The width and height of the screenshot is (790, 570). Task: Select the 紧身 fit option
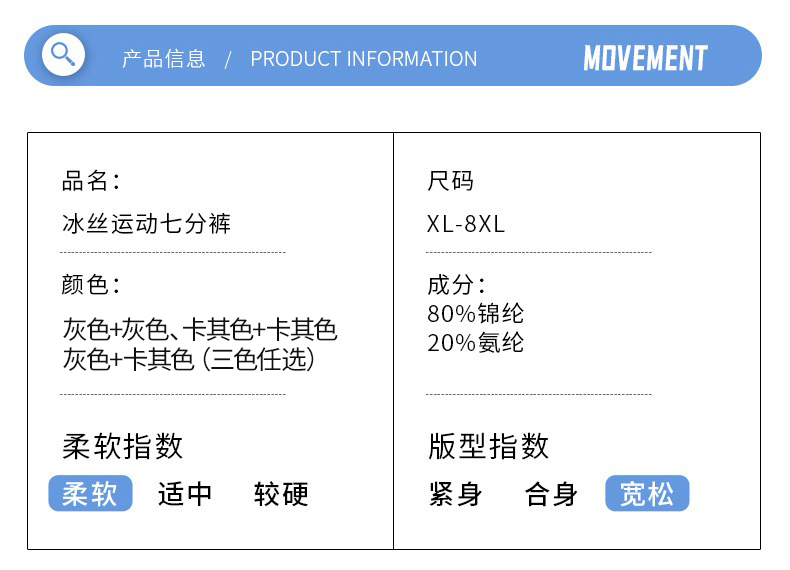pos(455,494)
